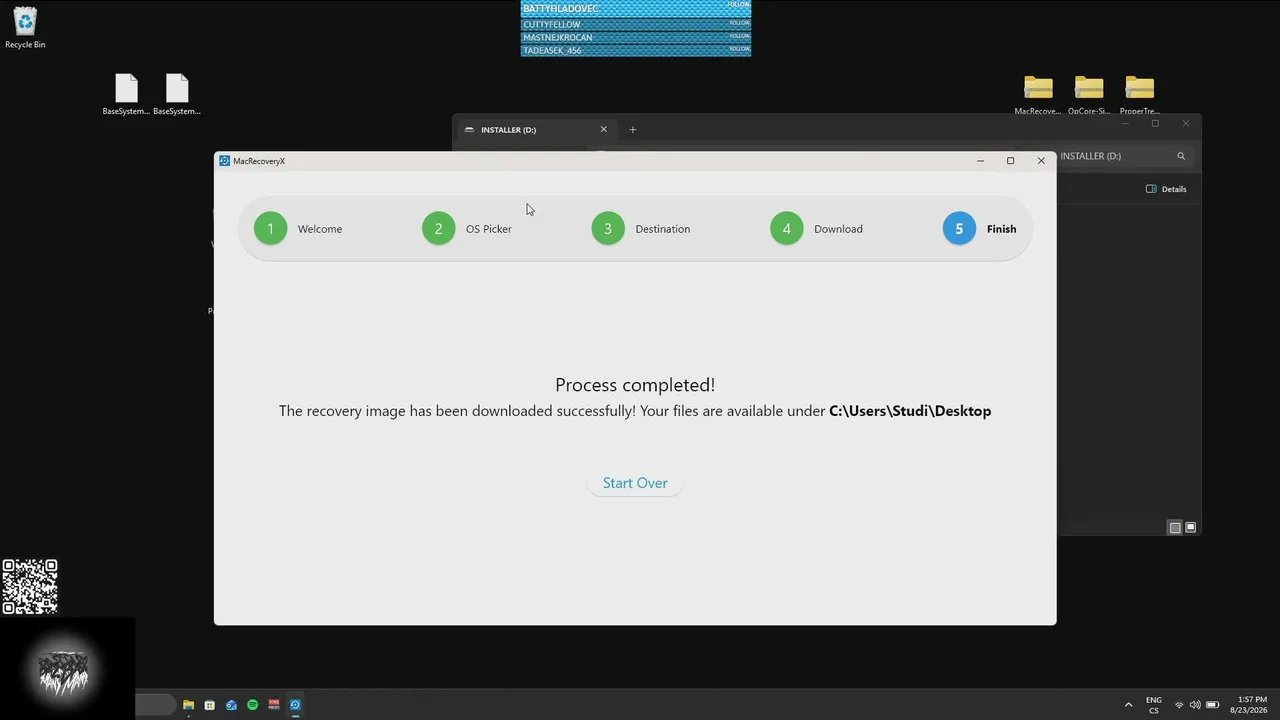Open Outlook from the taskbar
1280x720 pixels.
point(231,705)
